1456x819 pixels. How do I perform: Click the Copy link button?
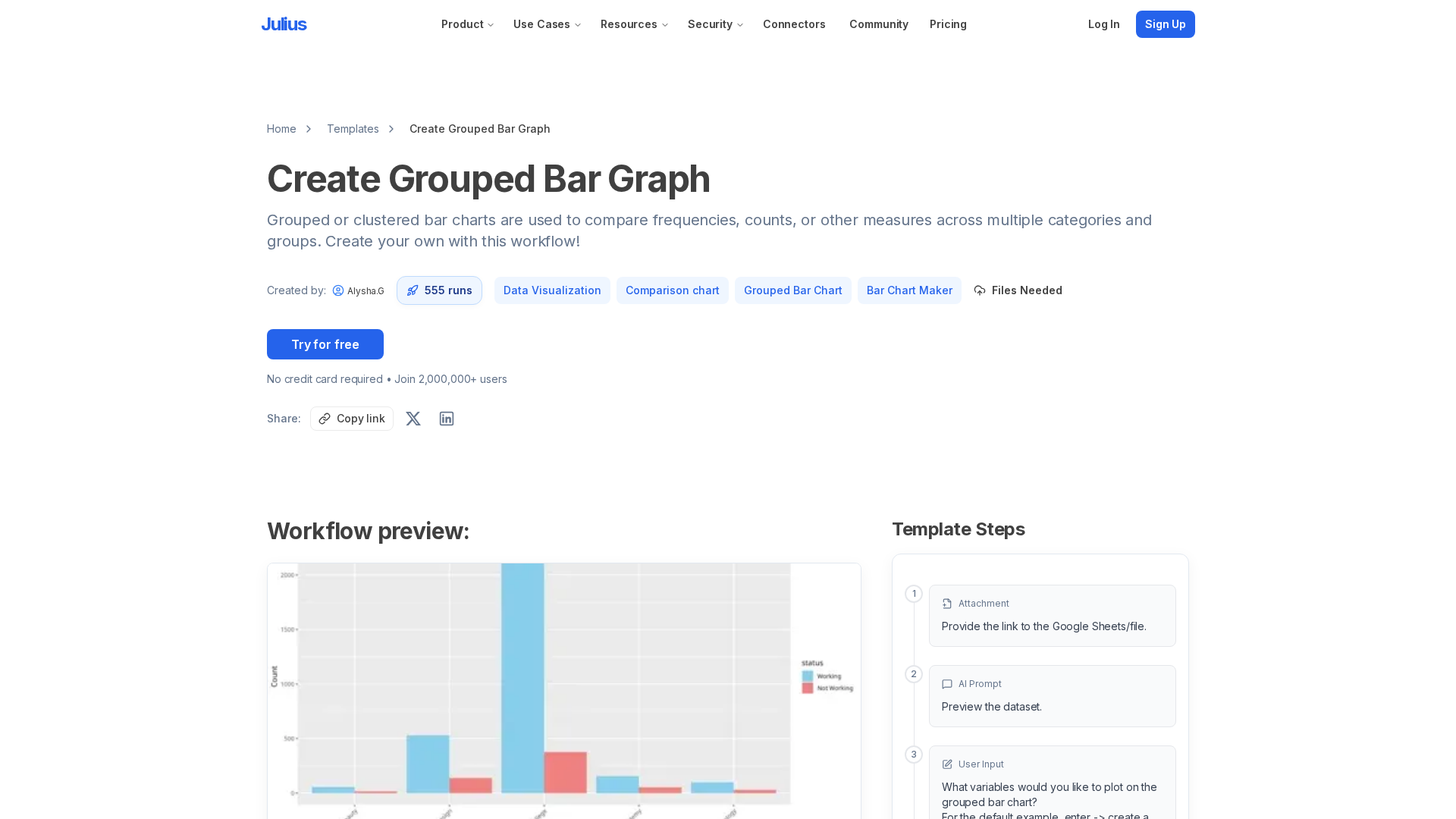[352, 419]
